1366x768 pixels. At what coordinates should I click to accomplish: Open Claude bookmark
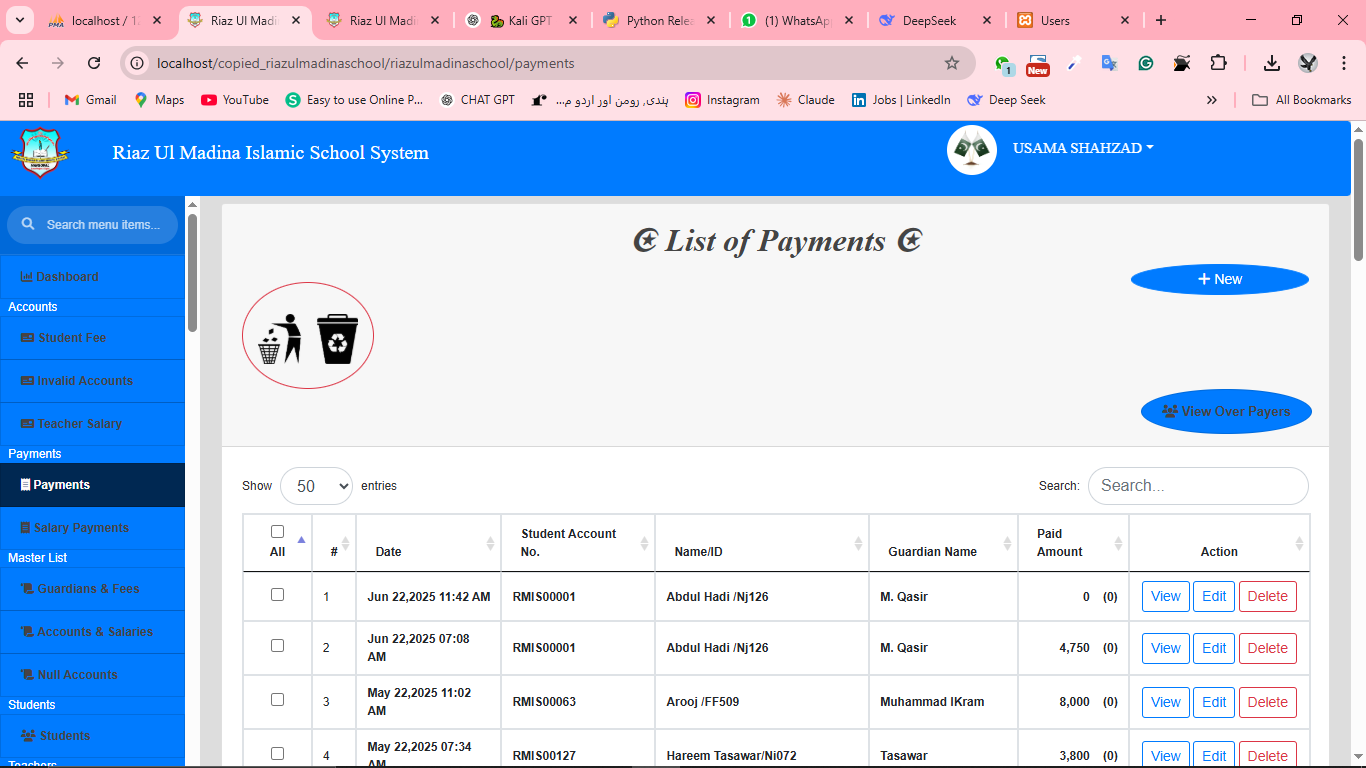pyautogui.click(x=805, y=100)
